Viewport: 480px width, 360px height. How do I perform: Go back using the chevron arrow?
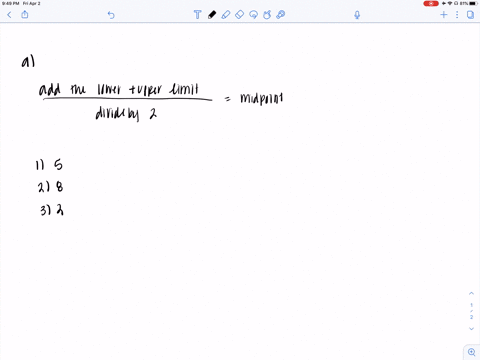pos(9,15)
